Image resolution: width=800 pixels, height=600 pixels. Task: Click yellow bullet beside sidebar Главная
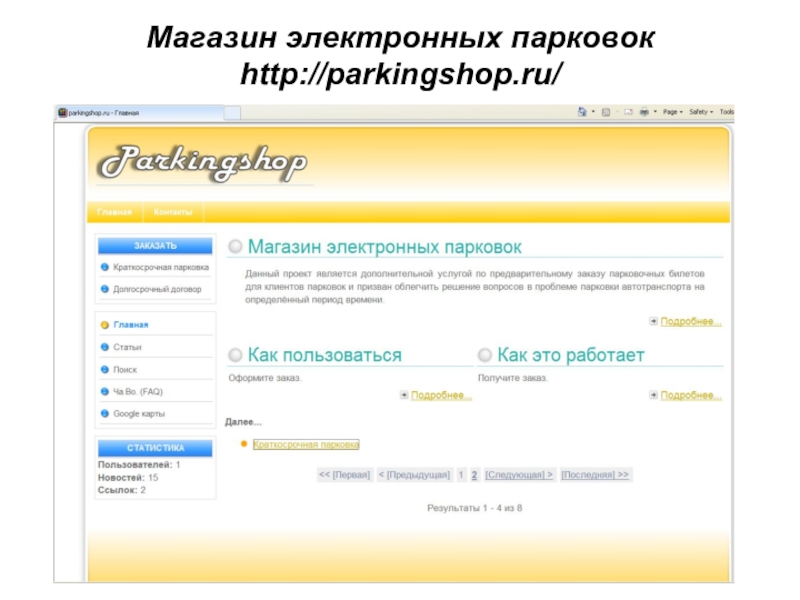click(105, 325)
